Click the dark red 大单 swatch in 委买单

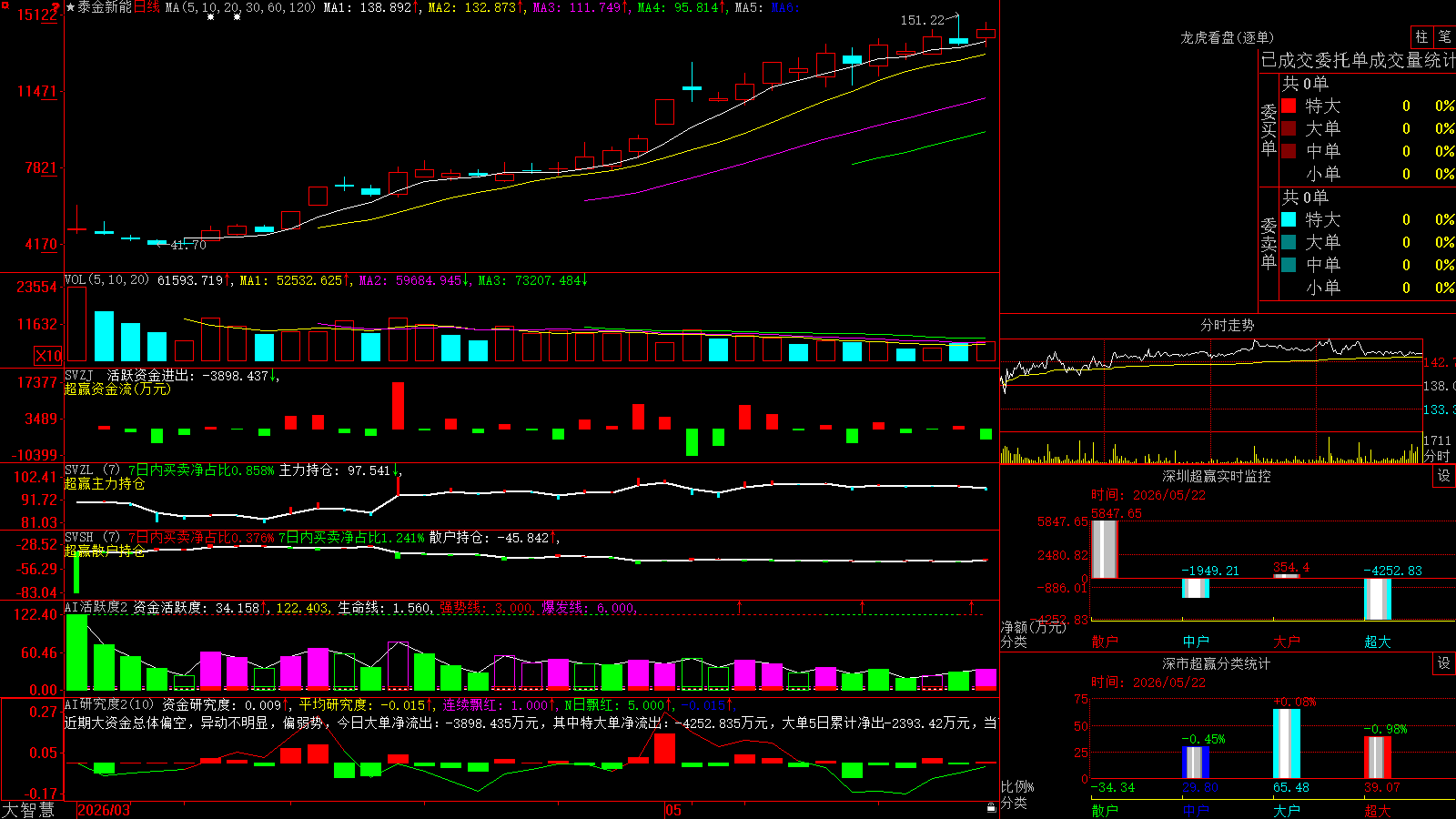pos(1289,128)
